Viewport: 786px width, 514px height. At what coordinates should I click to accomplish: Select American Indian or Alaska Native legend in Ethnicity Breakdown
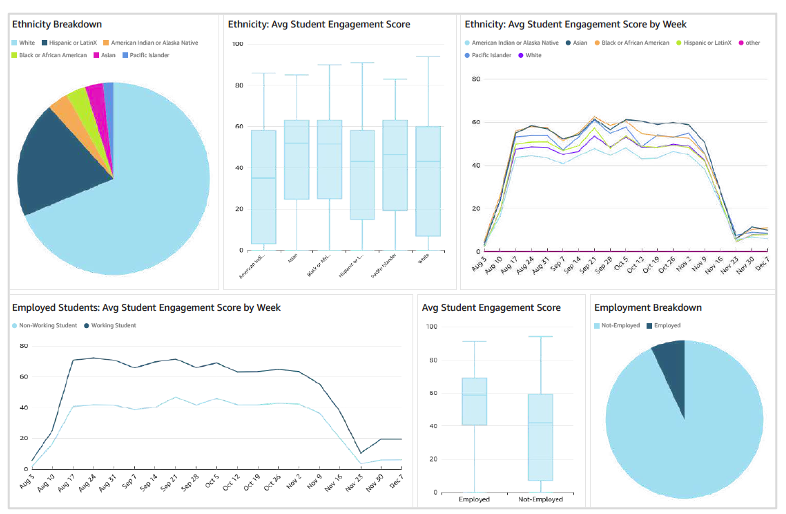pos(151,43)
